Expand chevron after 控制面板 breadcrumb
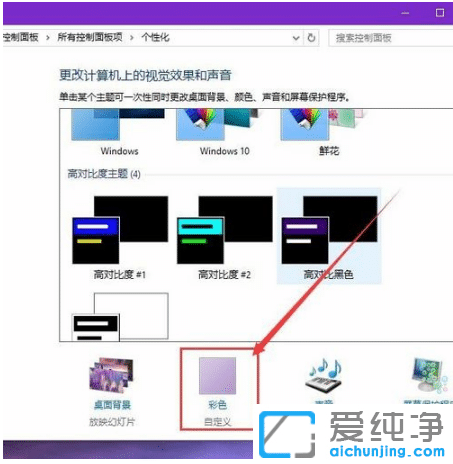This screenshot has height=464, width=453. point(48,38)
